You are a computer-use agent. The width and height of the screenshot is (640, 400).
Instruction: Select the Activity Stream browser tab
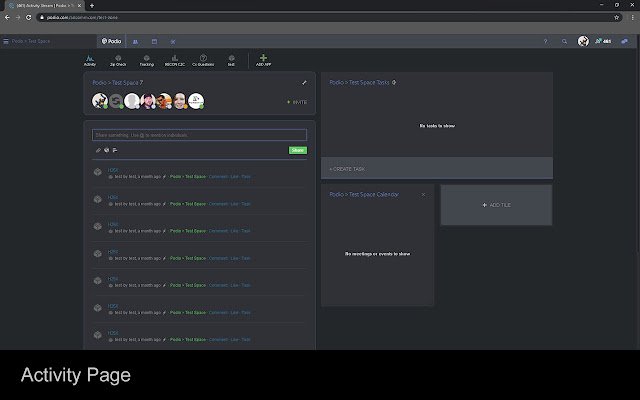pos(44,6)
